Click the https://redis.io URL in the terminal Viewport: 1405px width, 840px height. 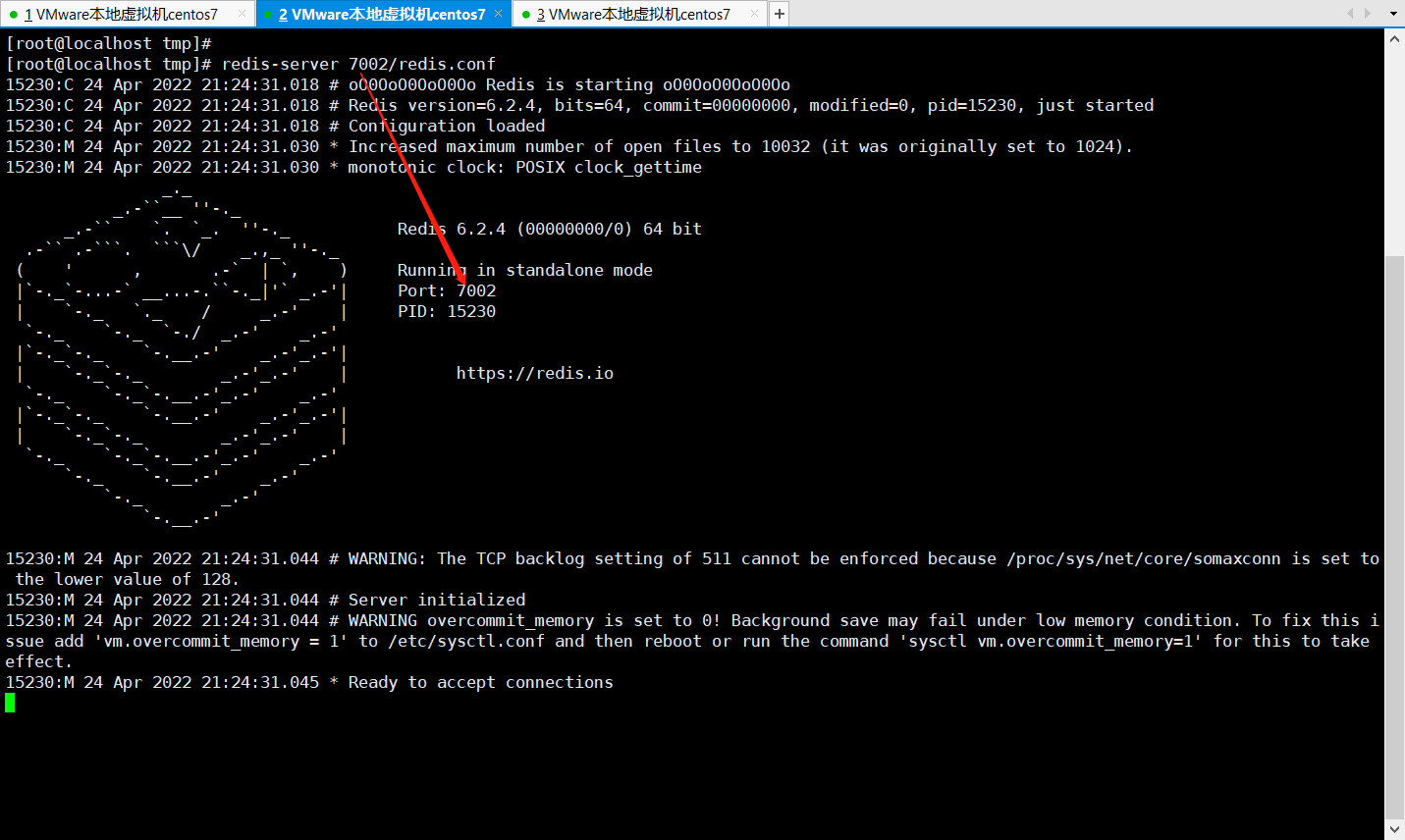coord(535,373)
